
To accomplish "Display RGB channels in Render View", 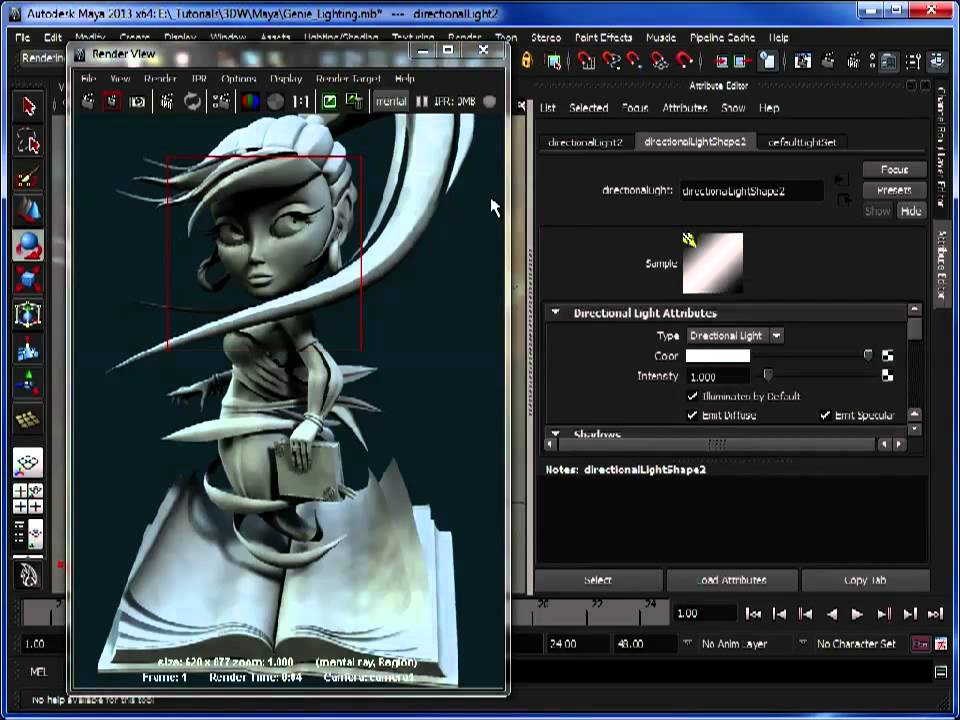I will [x=250, y=102].
